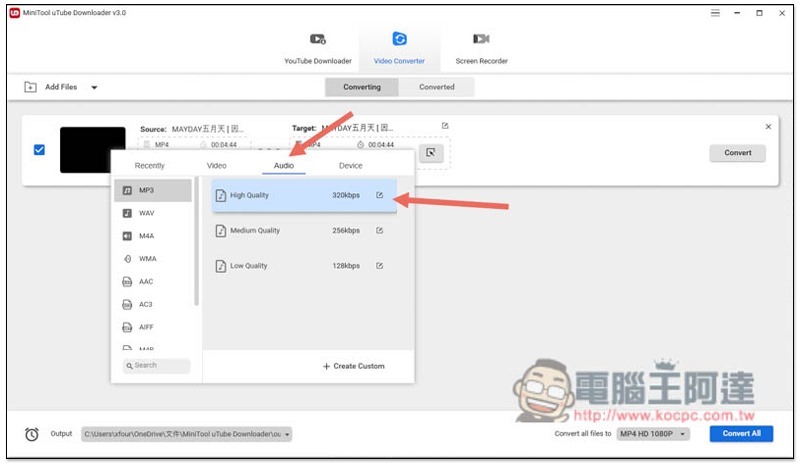
Task: Select WMA audio format
Action: [x=153, y=259]
